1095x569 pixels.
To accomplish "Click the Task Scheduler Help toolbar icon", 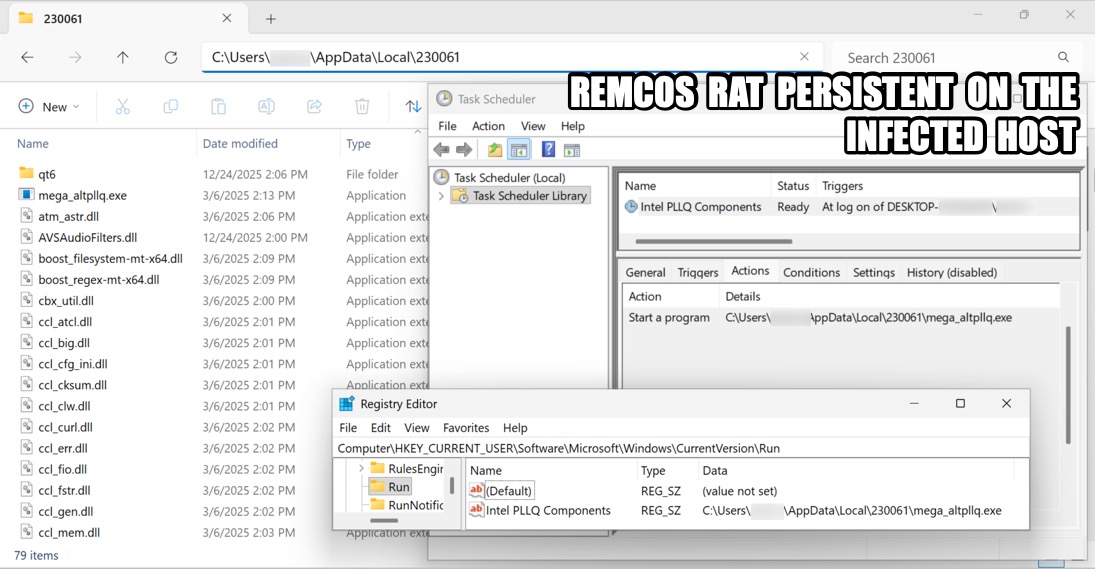I will point(548,150).
